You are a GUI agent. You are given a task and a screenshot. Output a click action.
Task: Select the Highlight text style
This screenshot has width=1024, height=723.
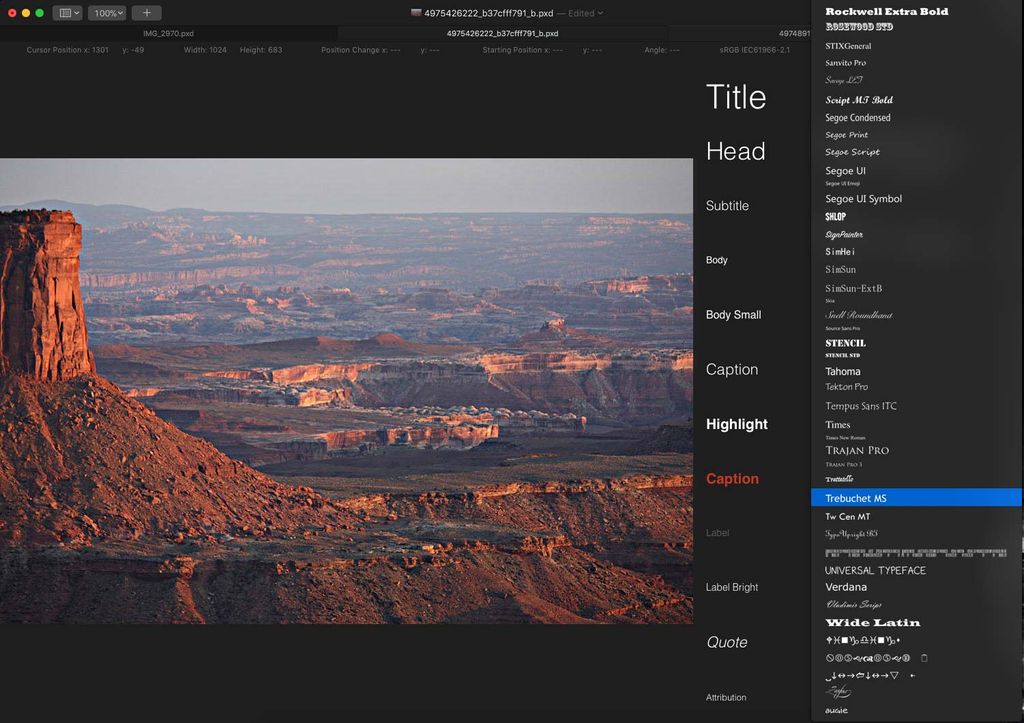(737, 424)
